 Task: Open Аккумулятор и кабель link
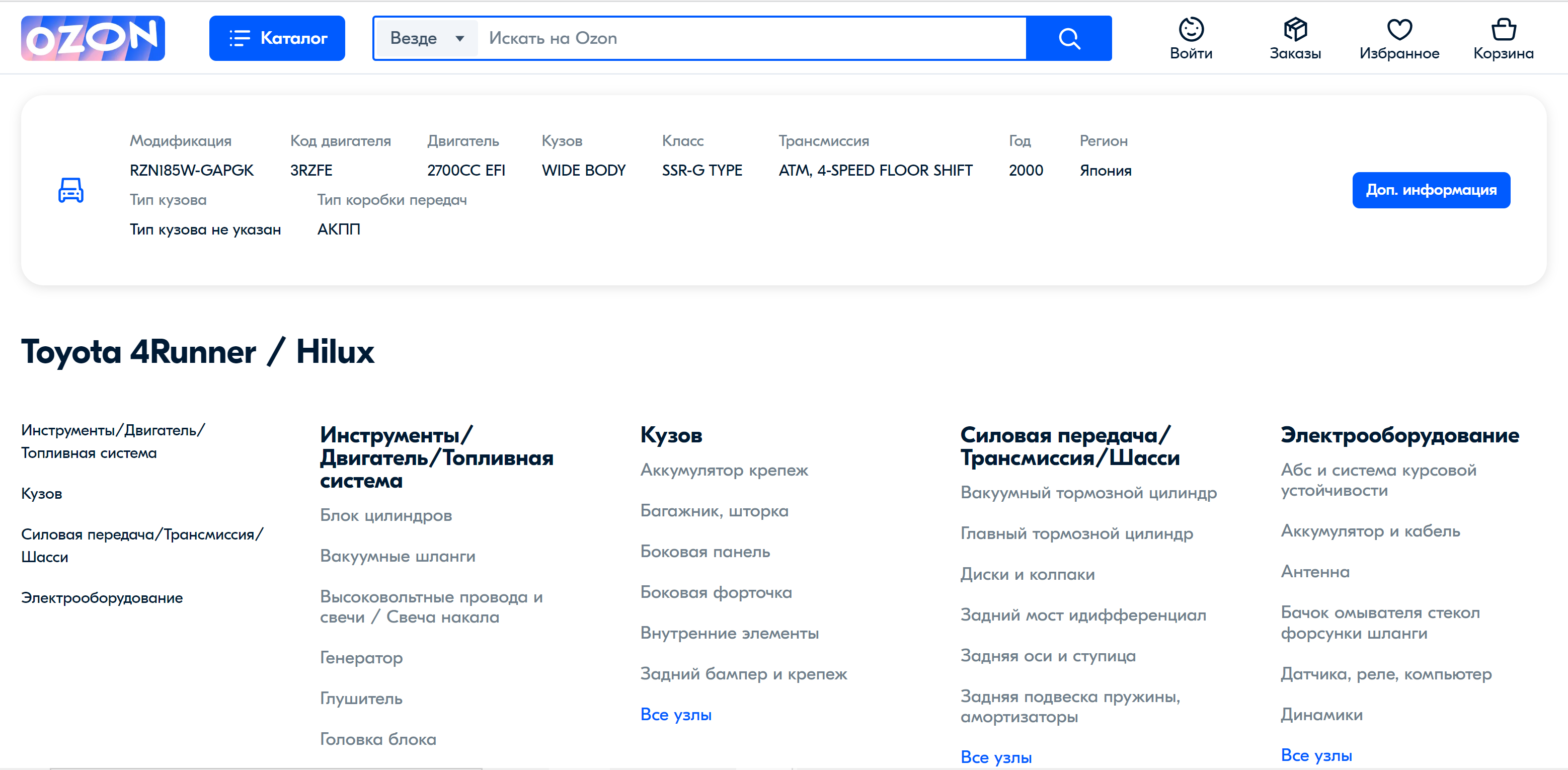click(1370, 531)
